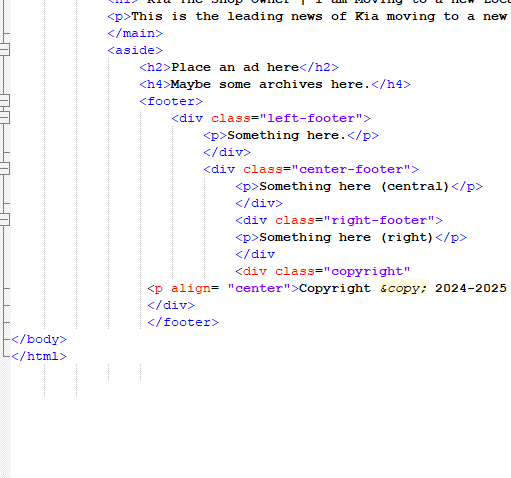Click the closing body tag

tap(39, 339)
